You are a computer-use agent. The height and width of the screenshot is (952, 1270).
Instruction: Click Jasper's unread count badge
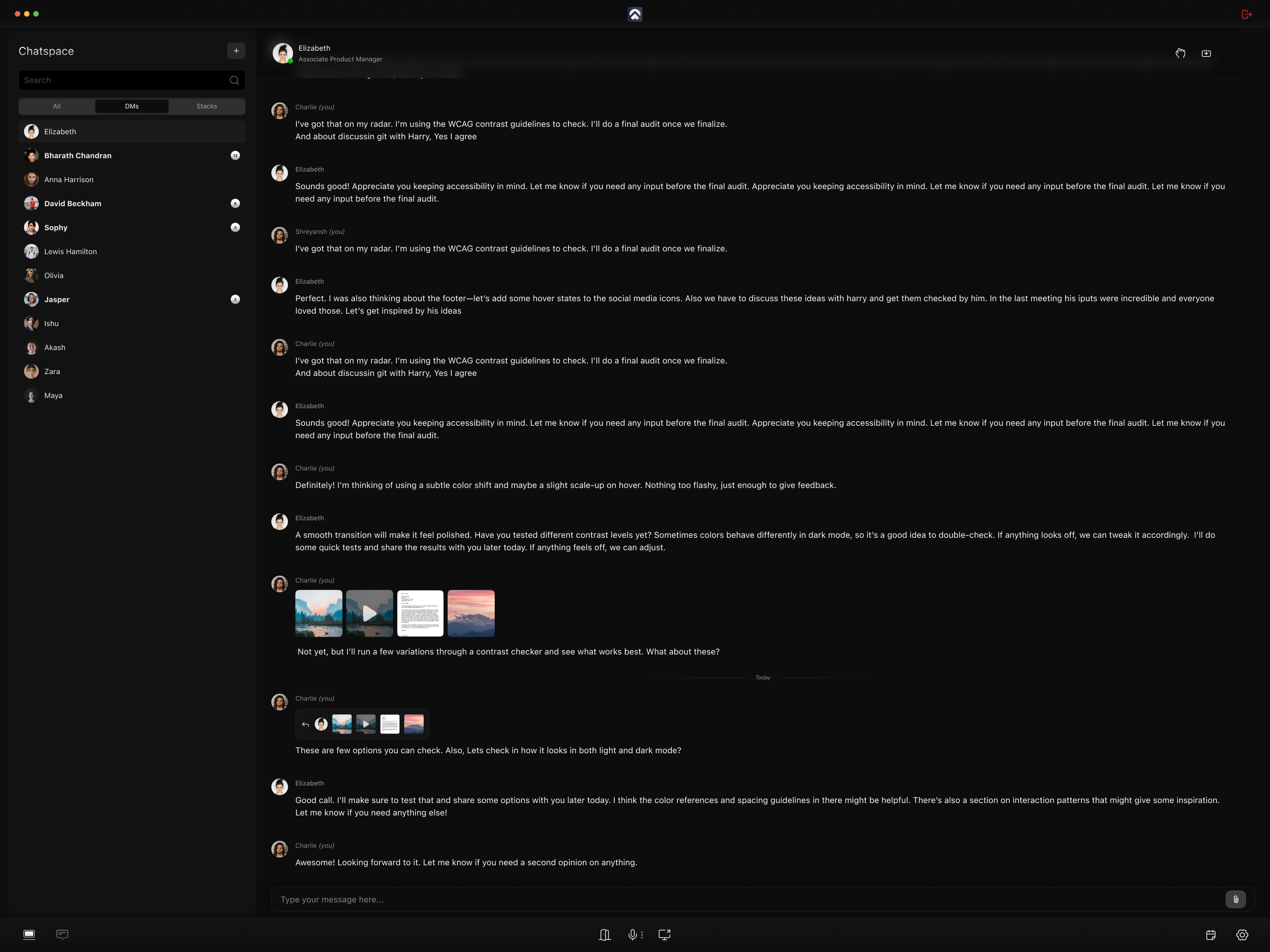click(235, 299)
